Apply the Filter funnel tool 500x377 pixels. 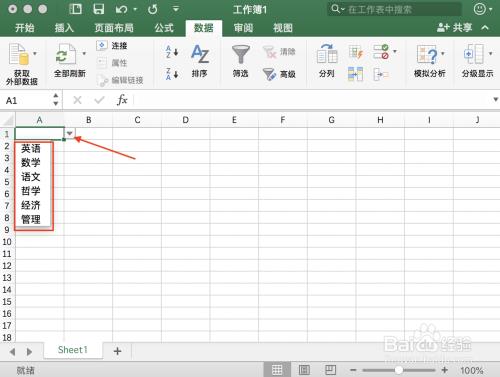tap(241, 54)
